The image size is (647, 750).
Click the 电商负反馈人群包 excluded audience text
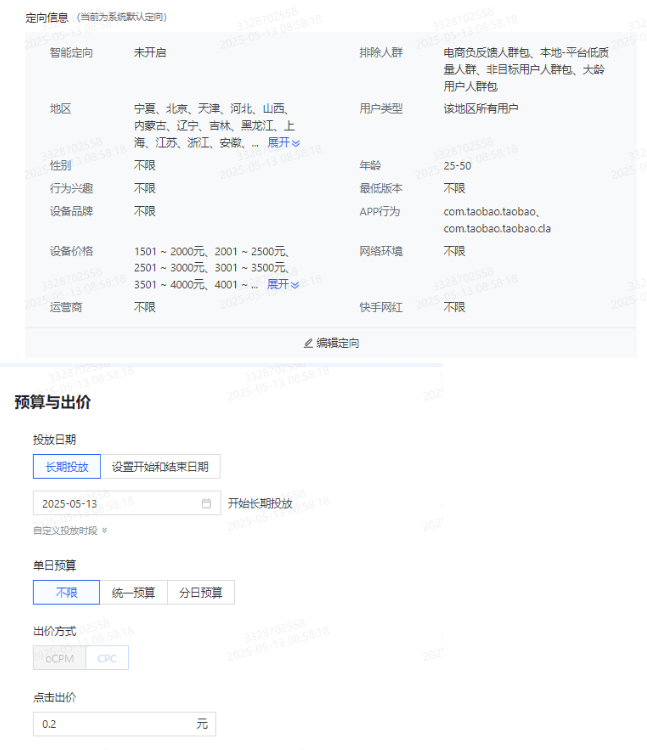click(486, 53)
